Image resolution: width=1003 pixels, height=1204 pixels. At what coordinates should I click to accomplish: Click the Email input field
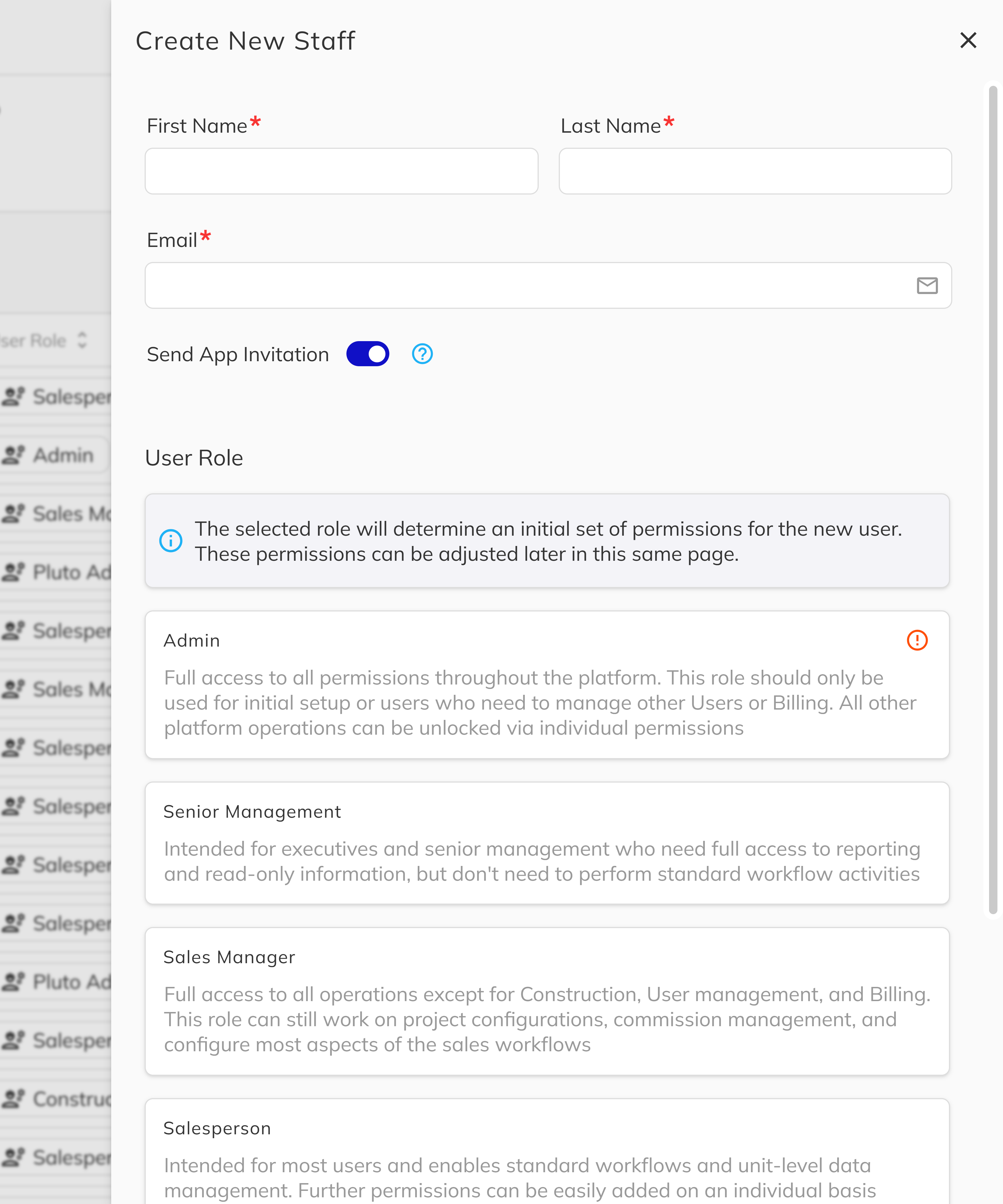(x=516, y=285)
